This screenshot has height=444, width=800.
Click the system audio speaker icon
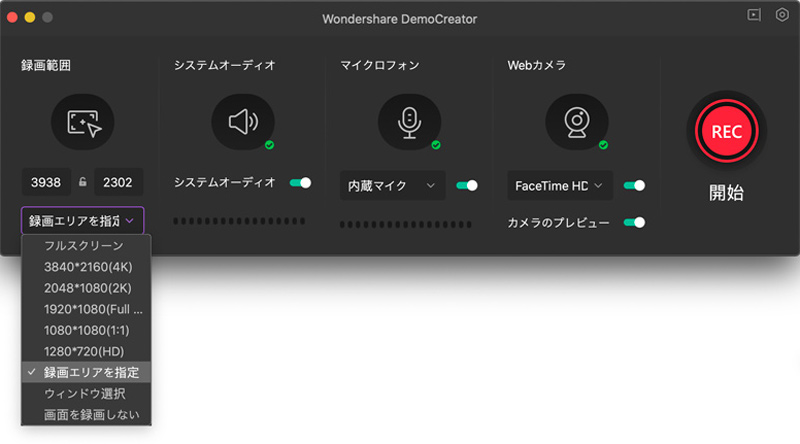click(243, 122)
